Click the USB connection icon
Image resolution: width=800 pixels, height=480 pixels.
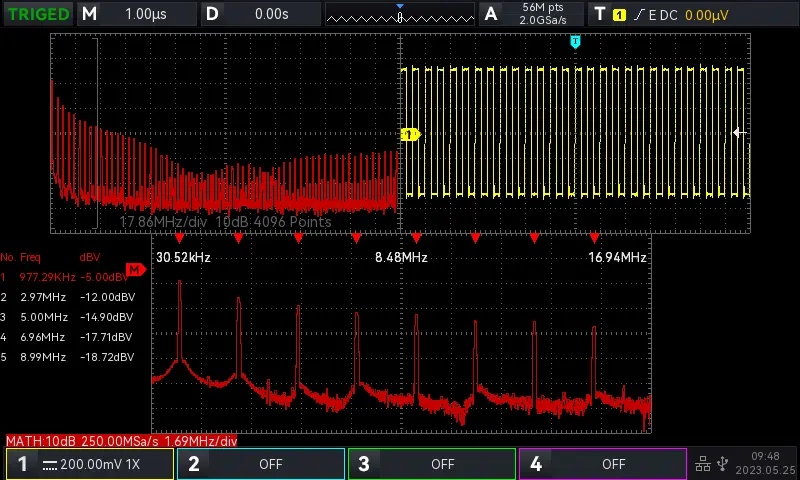click(723, 464)
